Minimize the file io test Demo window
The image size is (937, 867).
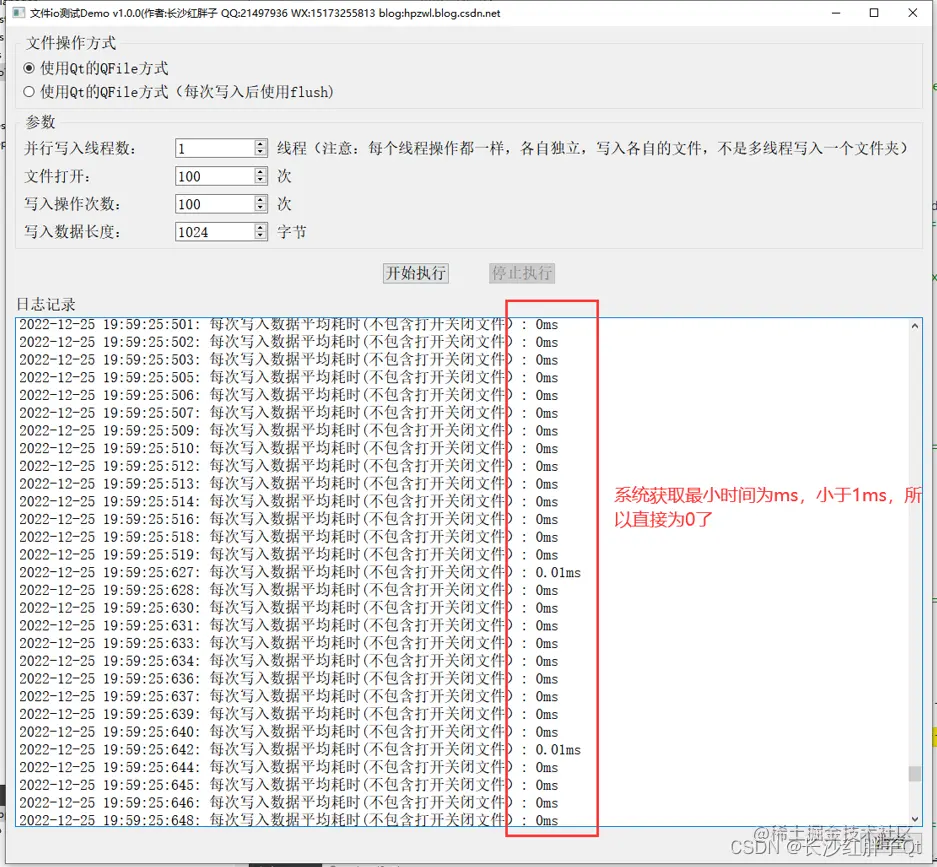pos(836,13)
